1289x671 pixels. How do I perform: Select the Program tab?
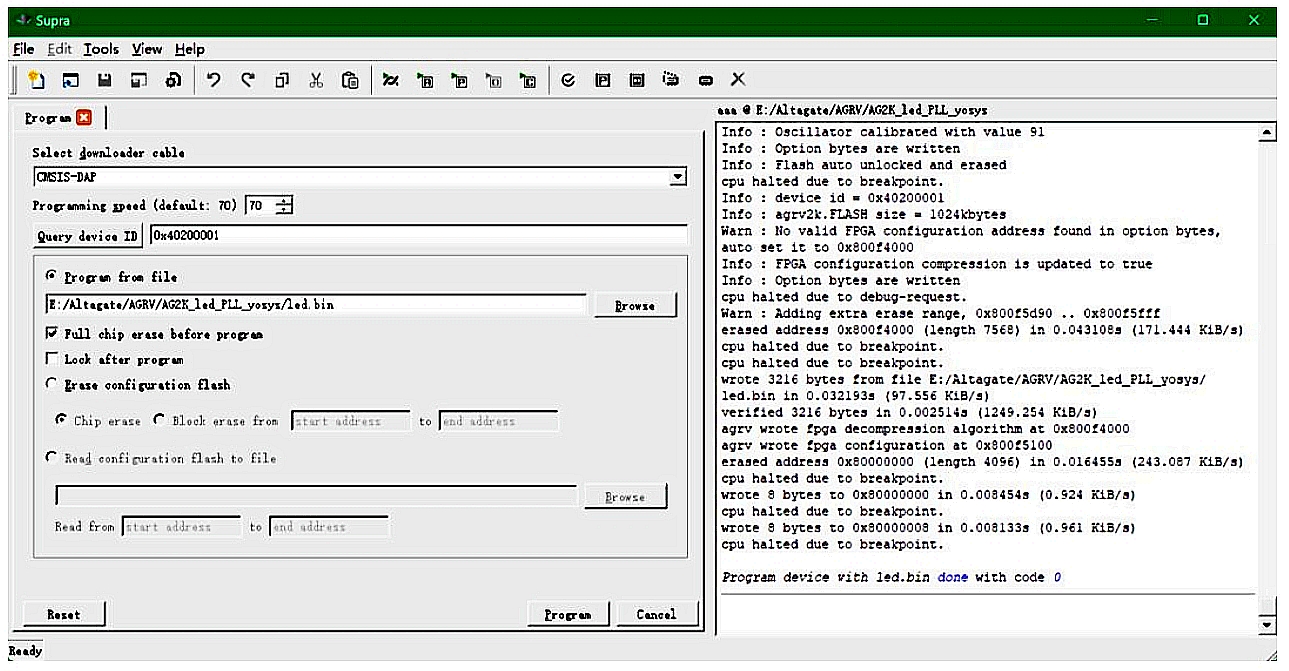pyautogui.click(x=48, y=118)
